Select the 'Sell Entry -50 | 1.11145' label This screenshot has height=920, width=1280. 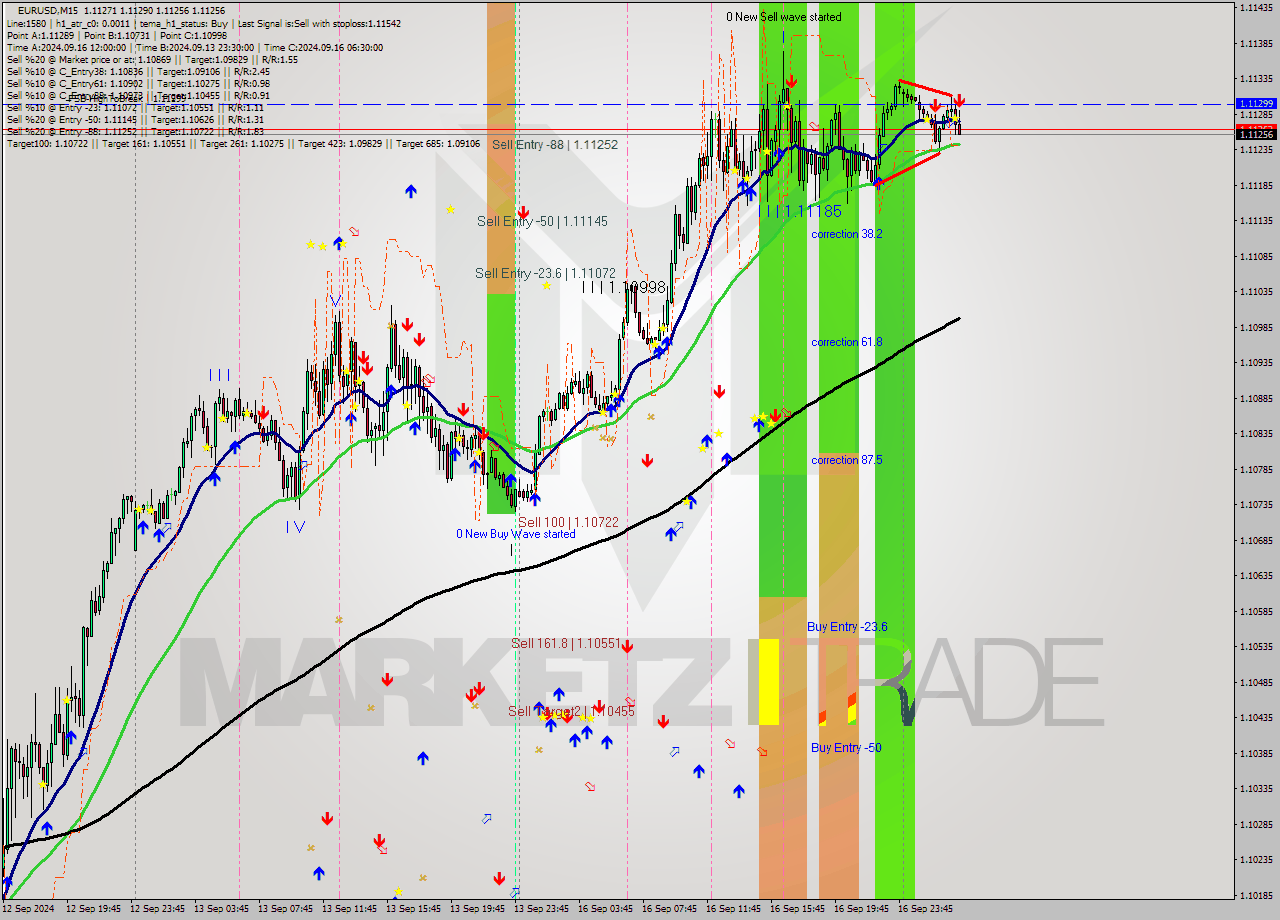click(542, 221)
